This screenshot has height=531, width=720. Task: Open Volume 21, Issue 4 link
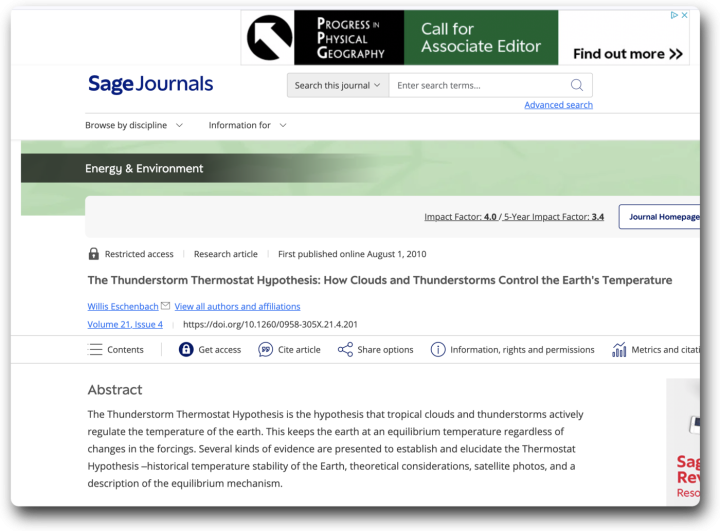click(x=125, y=324)
